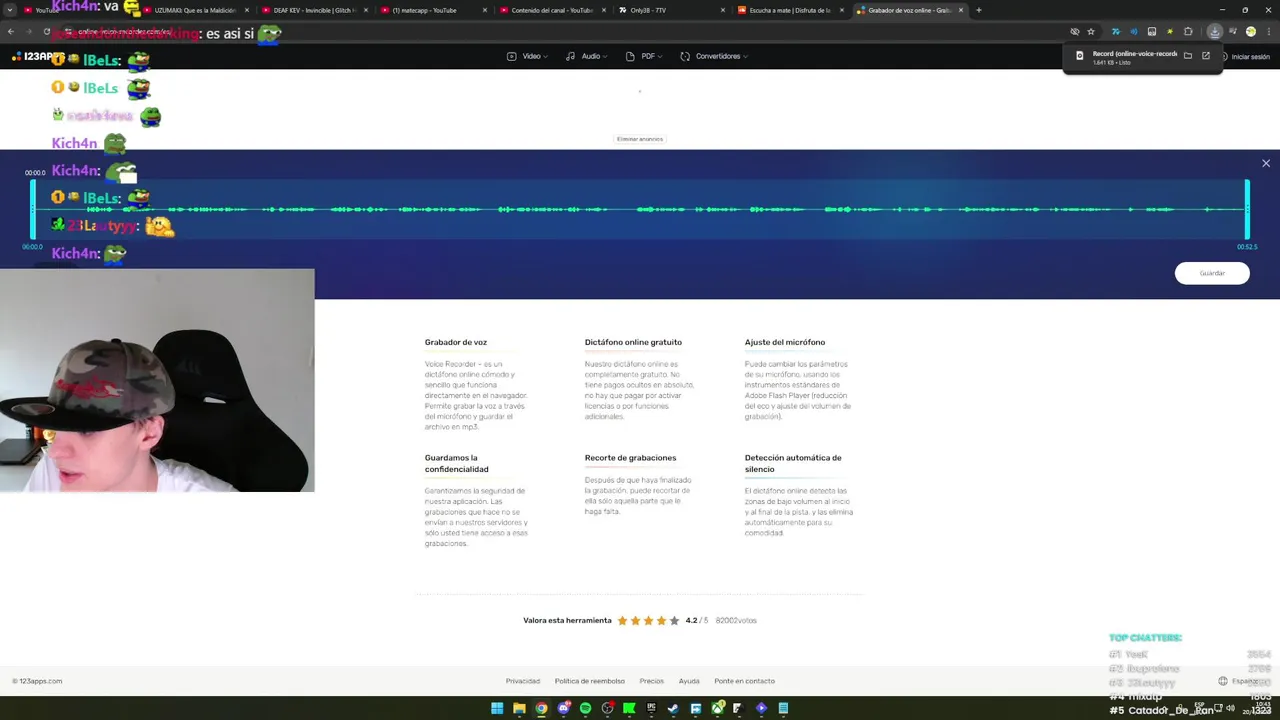Click the 123apps.com footer text

(x=37, y=681)
